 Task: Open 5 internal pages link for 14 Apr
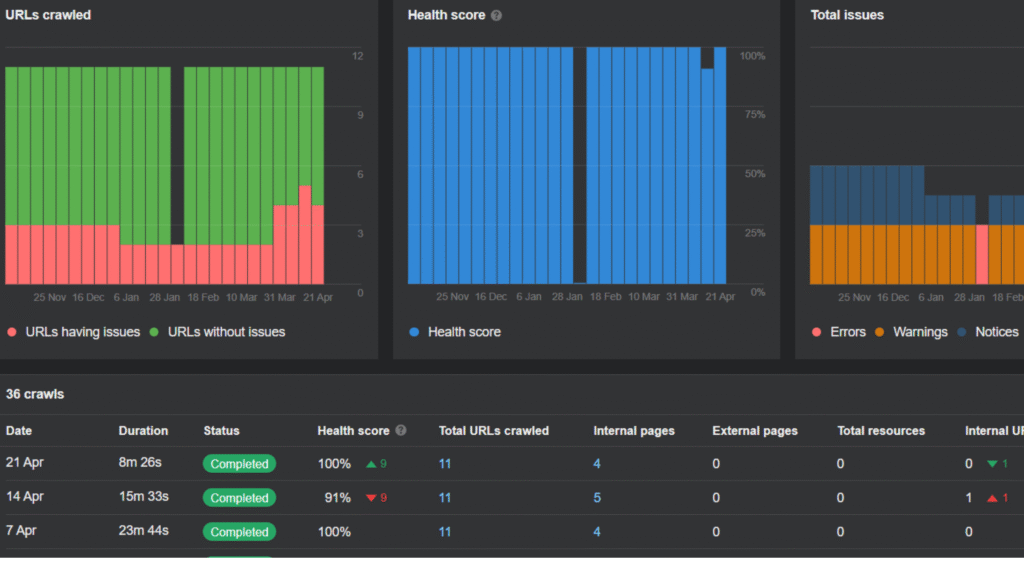[x=597, y=498]
